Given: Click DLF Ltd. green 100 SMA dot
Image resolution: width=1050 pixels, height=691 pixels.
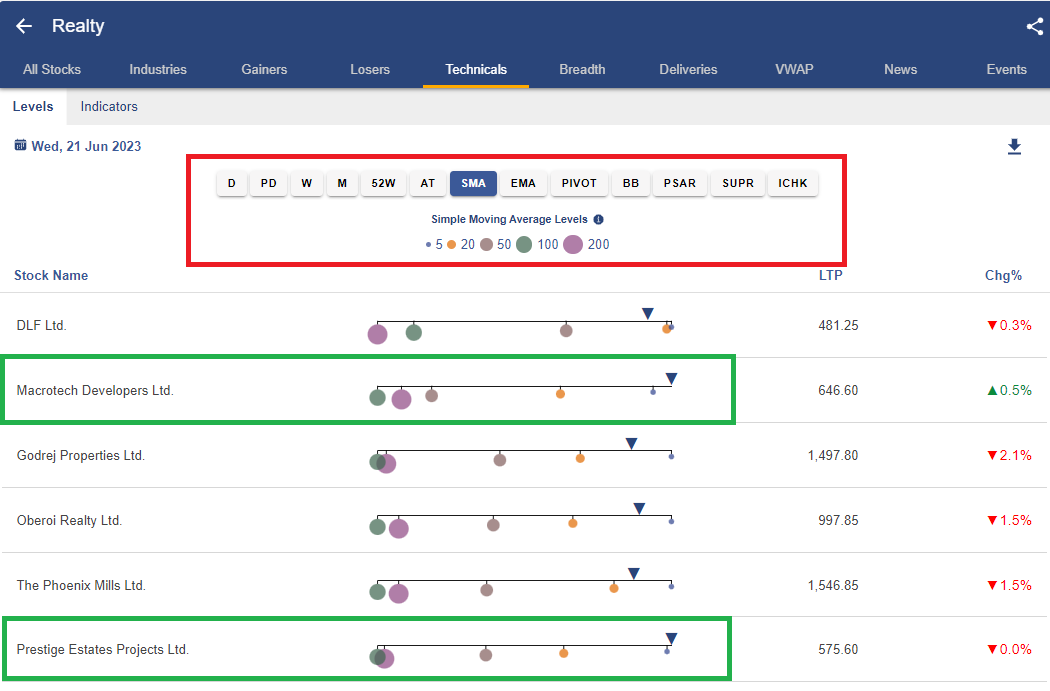Looking at the screenshot, I should [414, 332].
